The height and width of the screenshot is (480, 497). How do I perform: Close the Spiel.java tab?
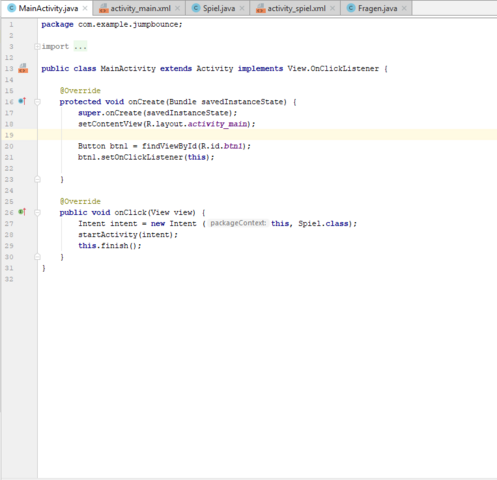[x=242, y=8]
